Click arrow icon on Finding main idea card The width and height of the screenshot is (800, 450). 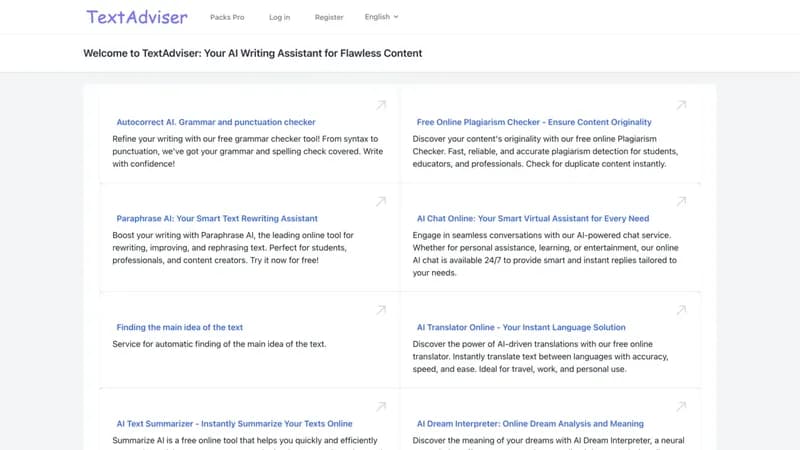tap(381, 310)
